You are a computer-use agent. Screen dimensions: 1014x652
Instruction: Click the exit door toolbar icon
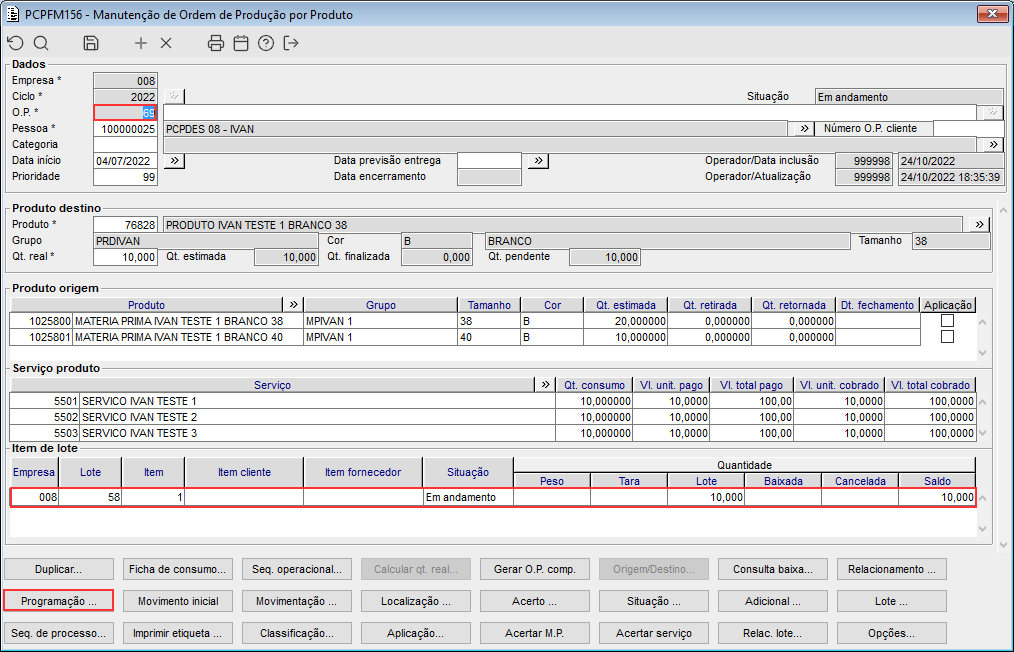tap(291, 43)
